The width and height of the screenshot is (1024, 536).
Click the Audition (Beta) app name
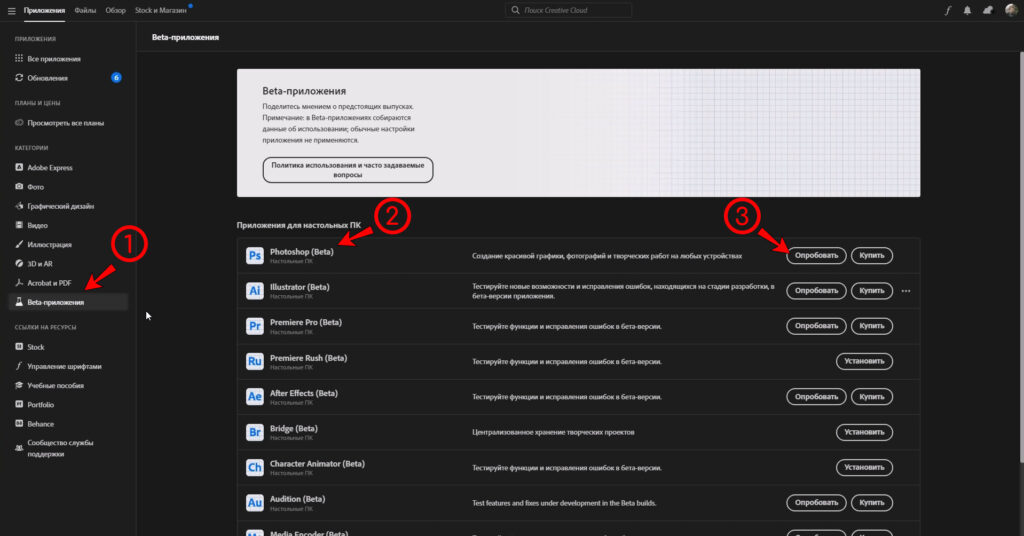[x=297, y=499]
